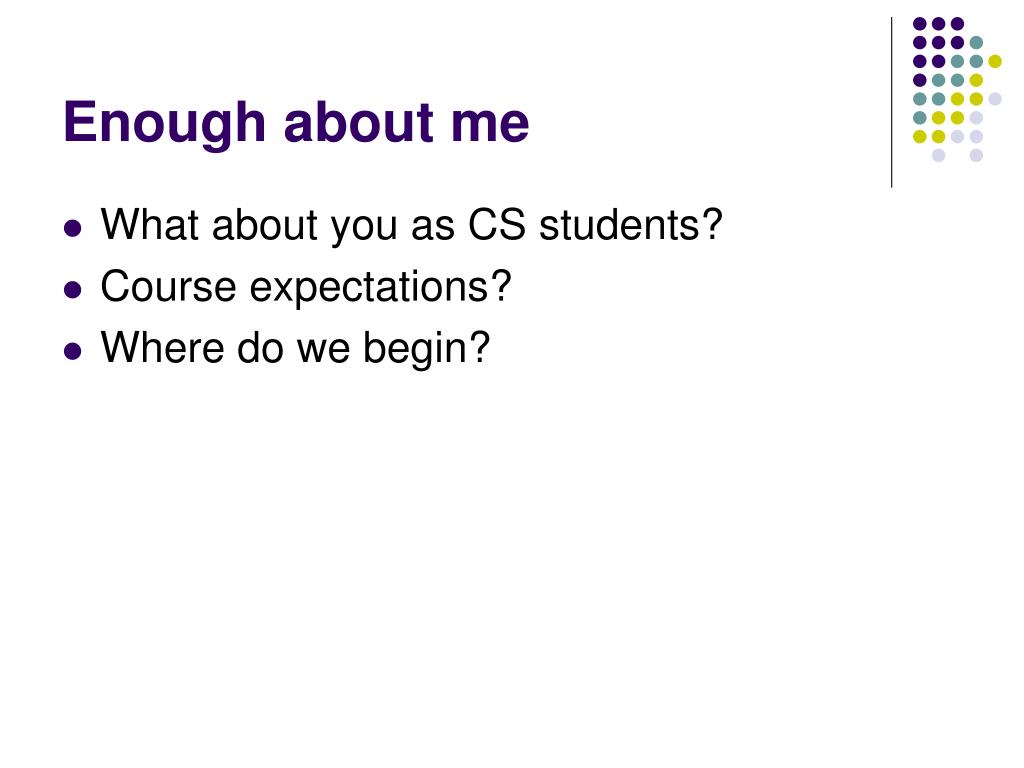
Task: Click the bullet dot before "Where do we begin?"
Action: pos(72,351)
